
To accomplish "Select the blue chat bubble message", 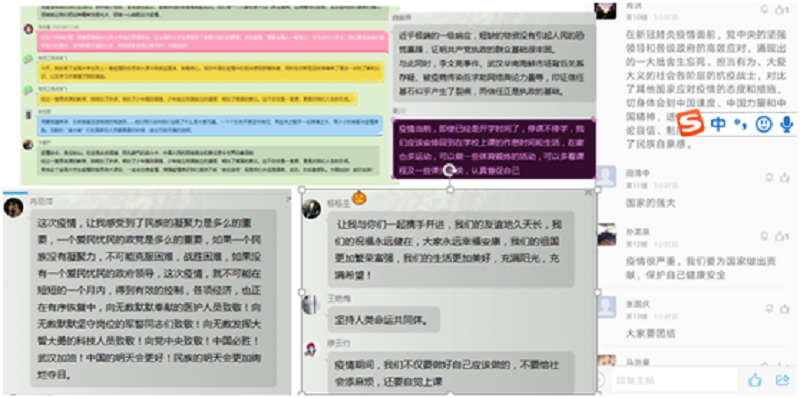I will point(210,125).
